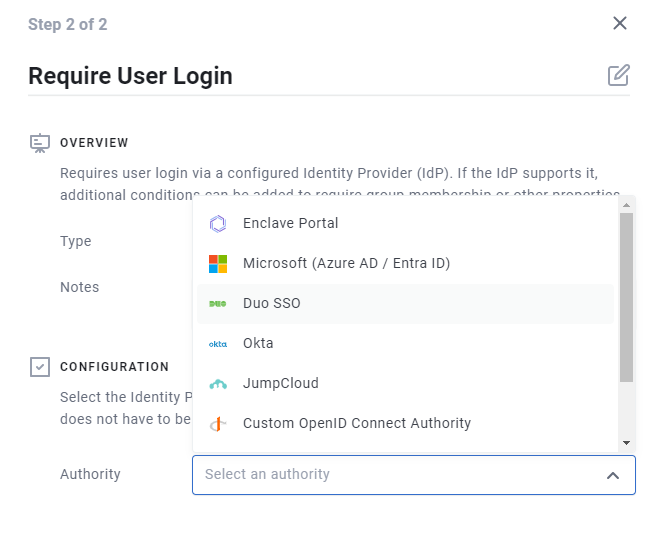Close the Step 2 of 2 dialog
This screenshot has width=665, height=536.
[x=620, y=23]
